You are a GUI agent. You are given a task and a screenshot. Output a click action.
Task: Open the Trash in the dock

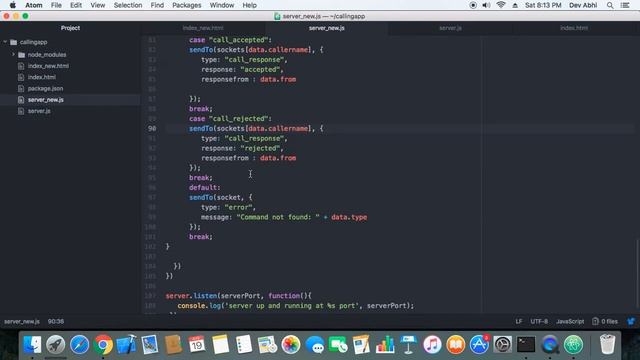click(x=607, y=344)
